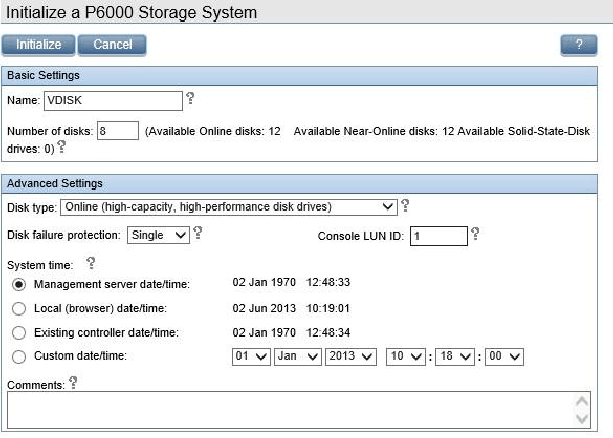Click the Basic Settings section header

click(x=299, y=75)
